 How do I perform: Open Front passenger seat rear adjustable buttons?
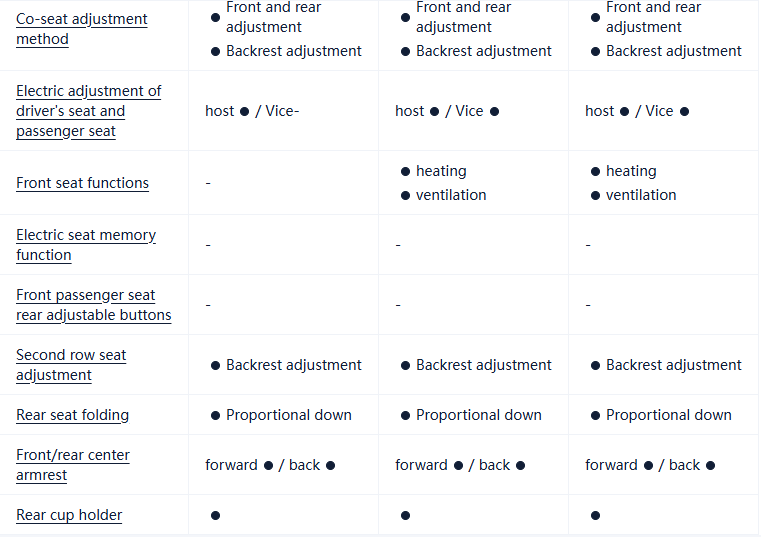tap(93, 305)
